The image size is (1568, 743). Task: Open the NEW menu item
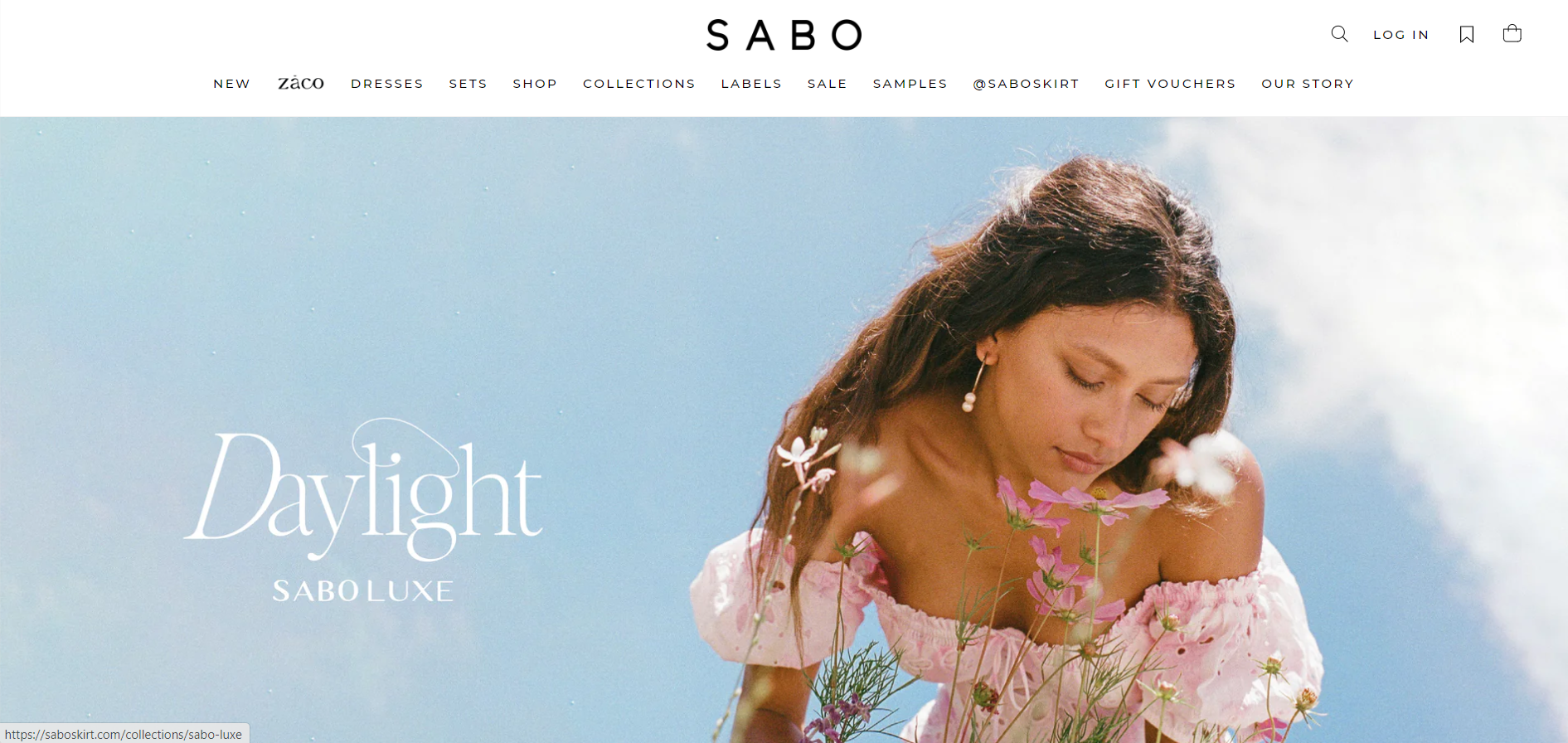[232, 84]
